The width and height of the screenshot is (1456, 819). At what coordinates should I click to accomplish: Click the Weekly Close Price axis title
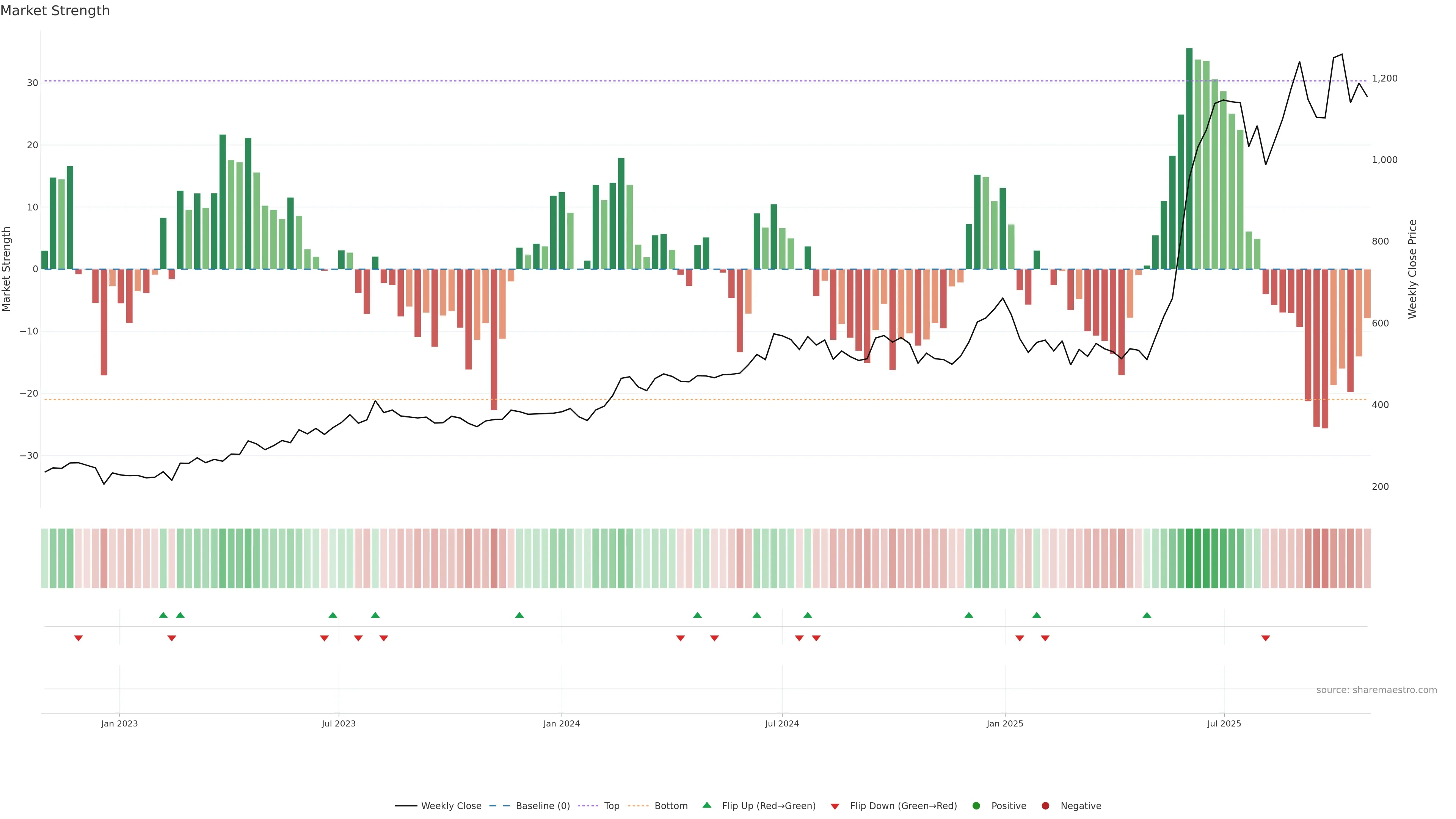tap(1412, 269)
